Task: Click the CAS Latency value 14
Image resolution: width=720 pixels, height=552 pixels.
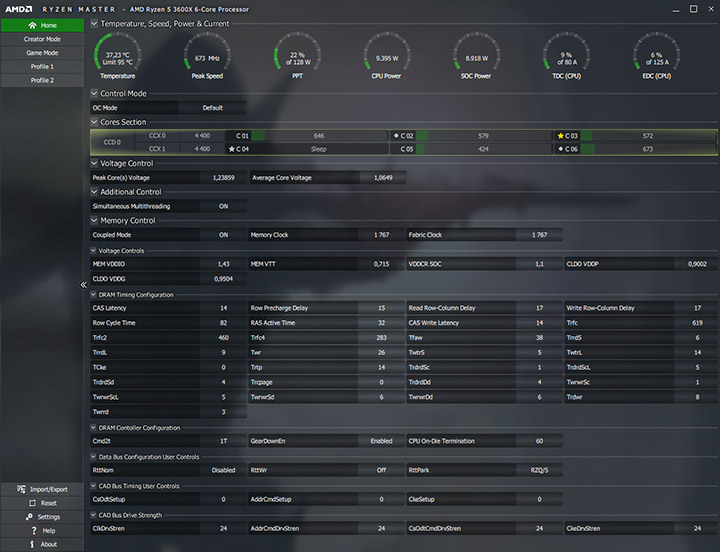Action: point(223,308)
